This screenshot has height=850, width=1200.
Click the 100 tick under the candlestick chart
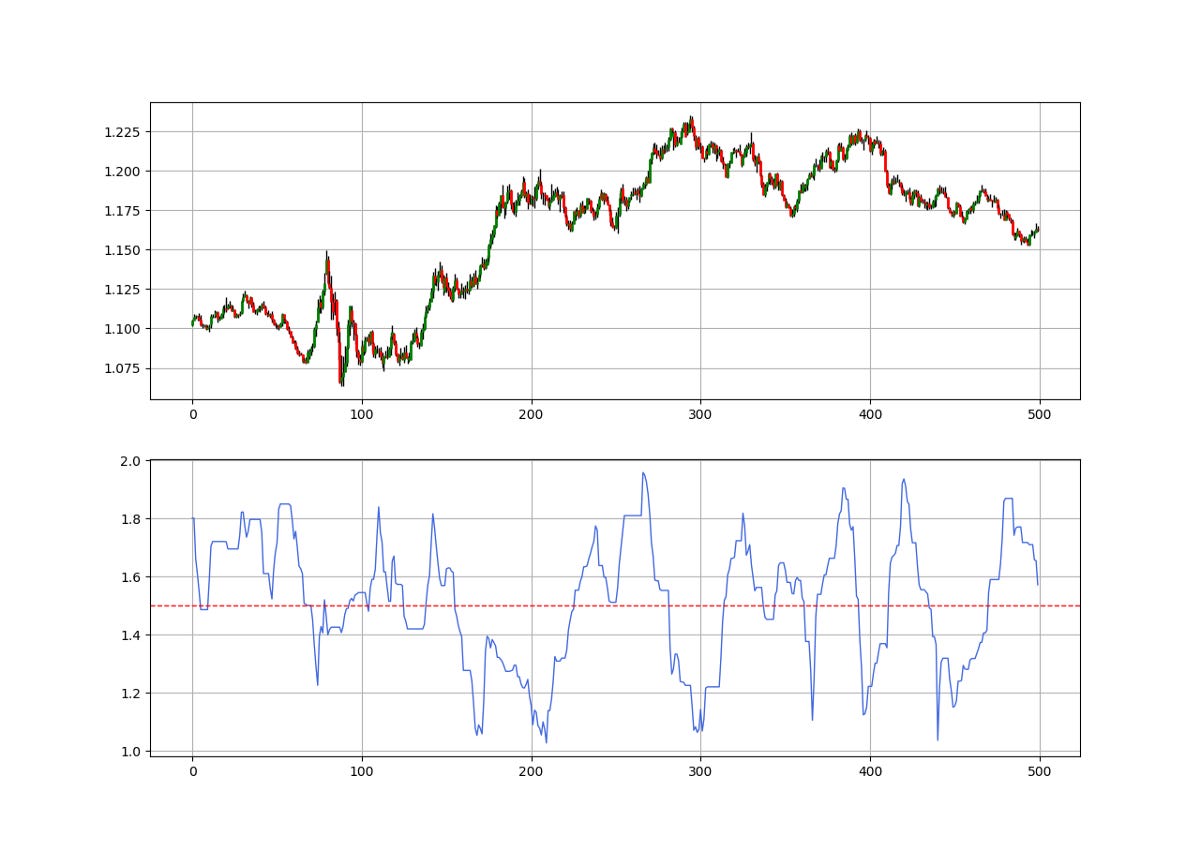pyautogui.click(x=362, y=413)
